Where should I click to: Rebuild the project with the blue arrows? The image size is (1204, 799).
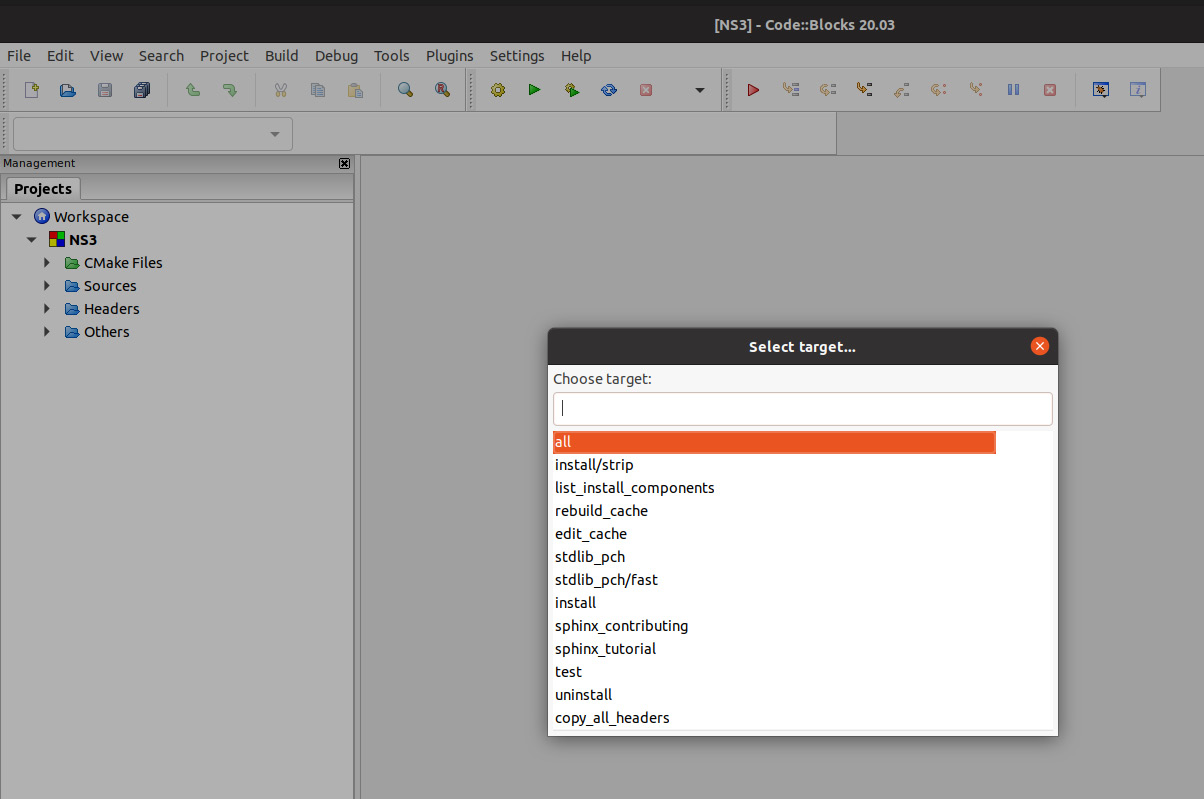[609, 90]
